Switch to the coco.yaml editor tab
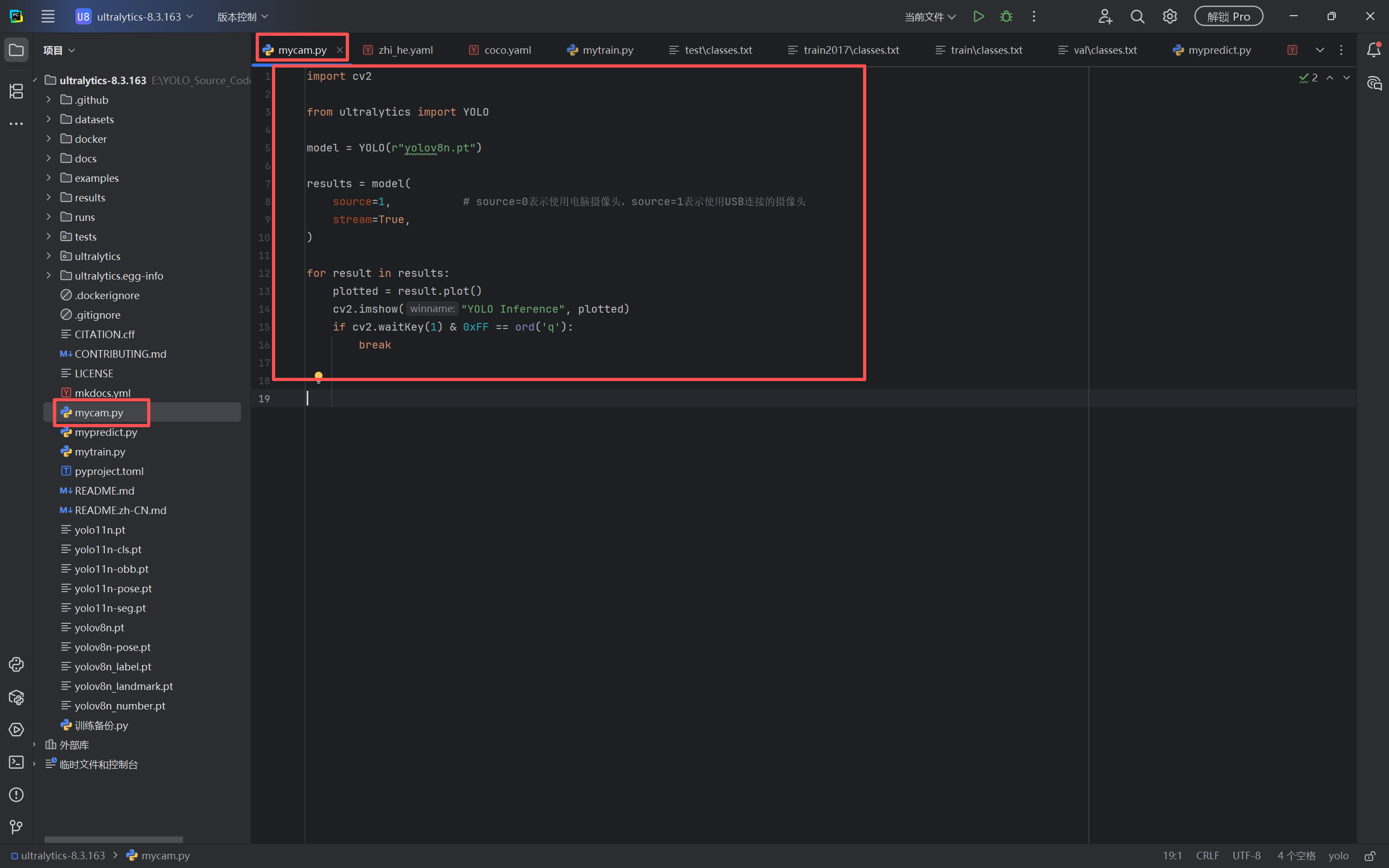Image resolution: width=1389 pixels, height=868 pixels. (500, 50)
